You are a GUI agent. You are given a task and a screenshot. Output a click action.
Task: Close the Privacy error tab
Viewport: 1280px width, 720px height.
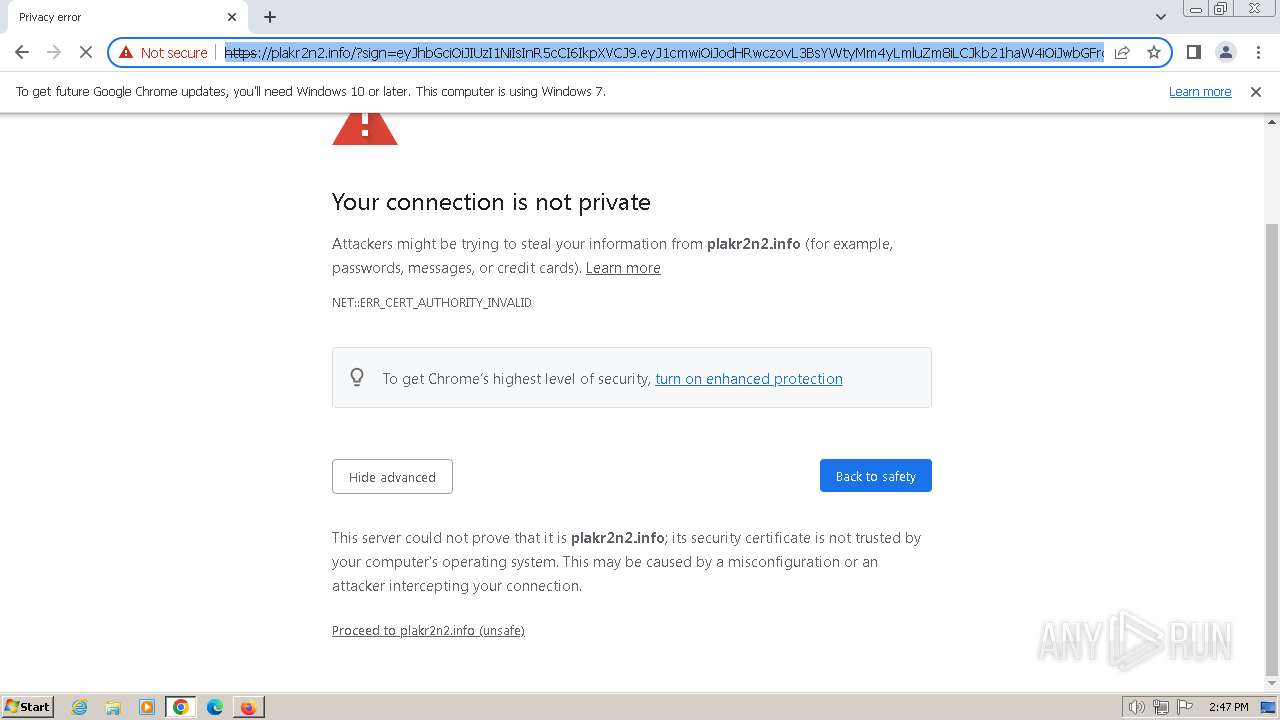(x=232, y=17)
